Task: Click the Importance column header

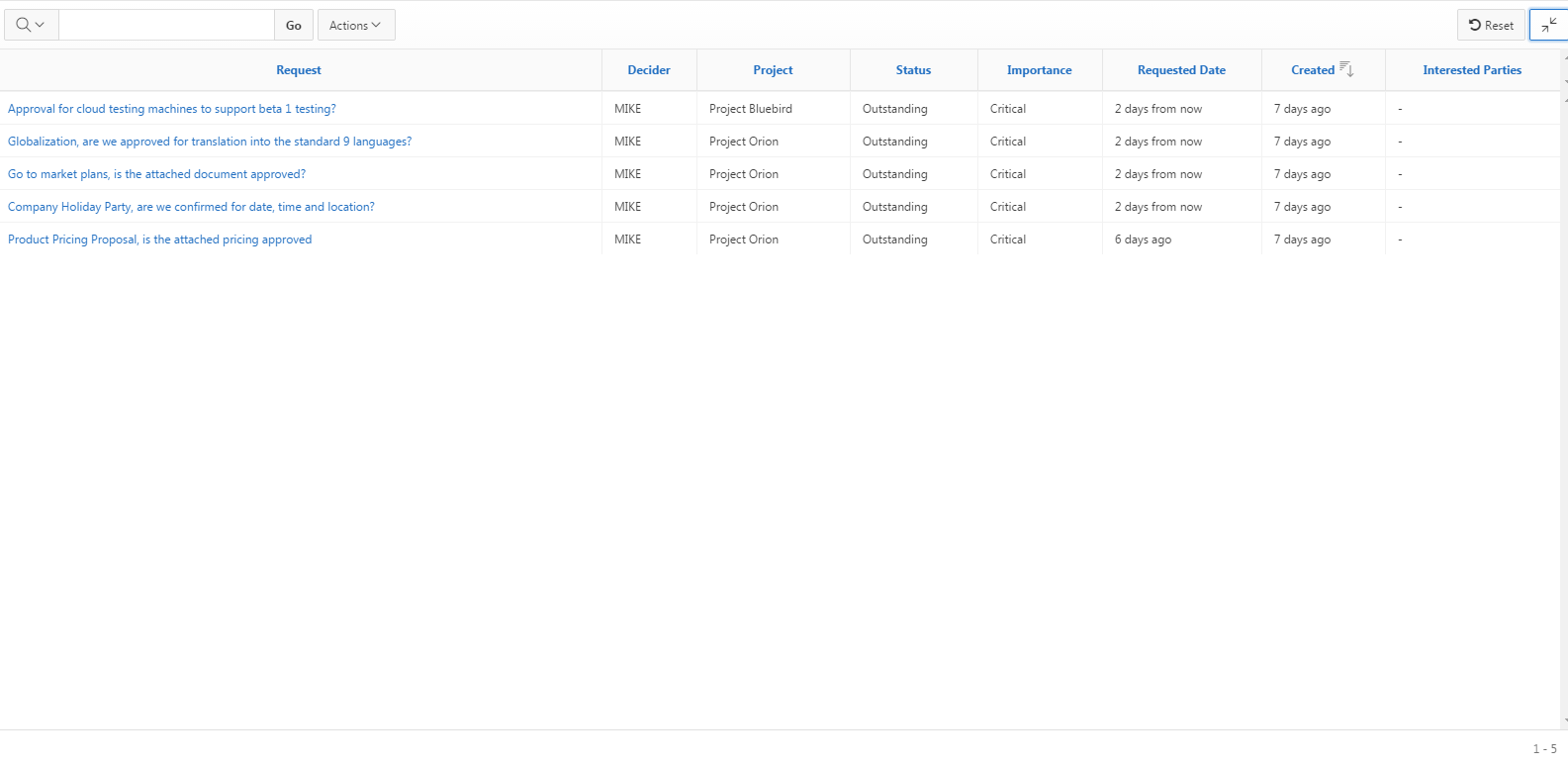Action: 1039,70
